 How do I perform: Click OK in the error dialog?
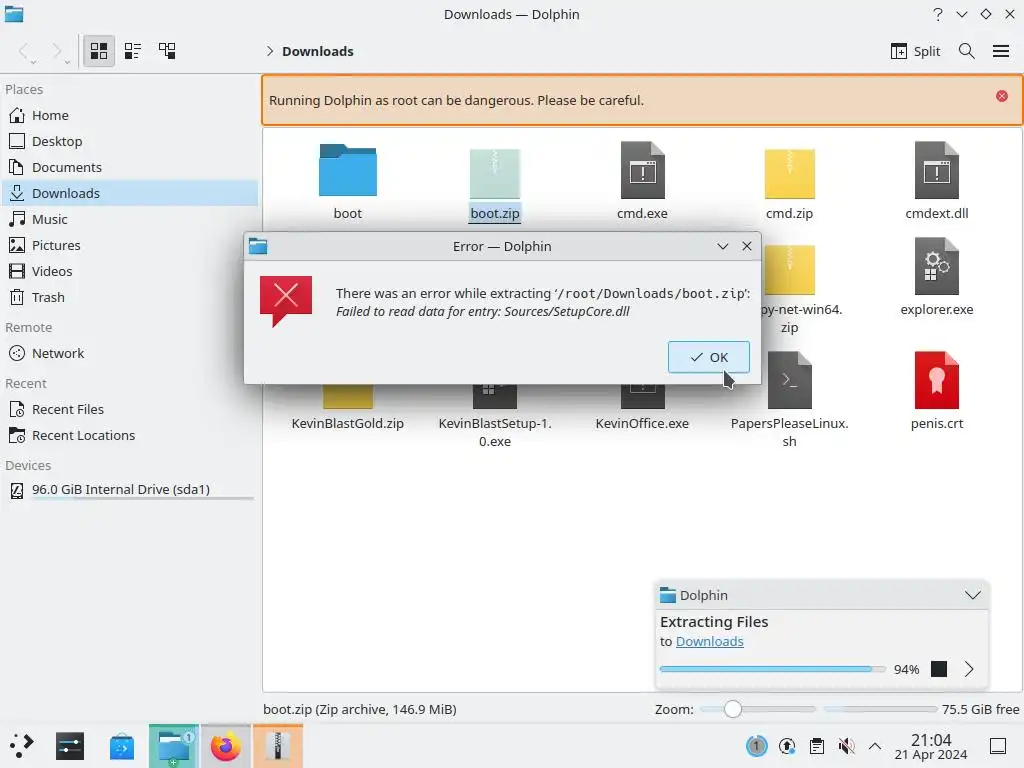pyautogui.click(x=709, y=357)
